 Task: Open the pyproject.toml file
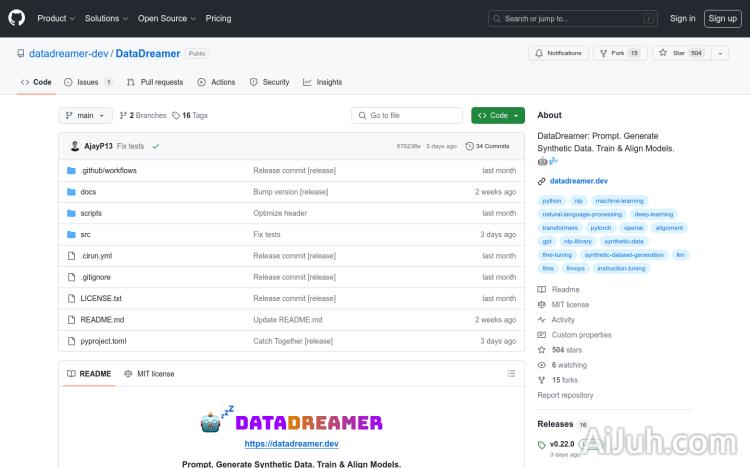(x=103, y=341)
